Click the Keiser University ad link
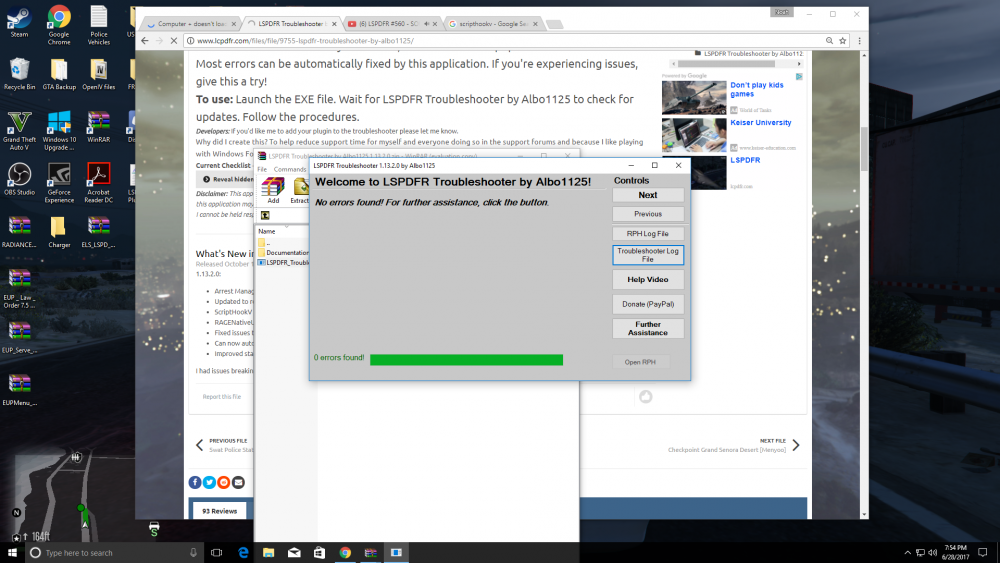Image resolution: width=1000 pixels, height=563 pixels. pos(760,122)
